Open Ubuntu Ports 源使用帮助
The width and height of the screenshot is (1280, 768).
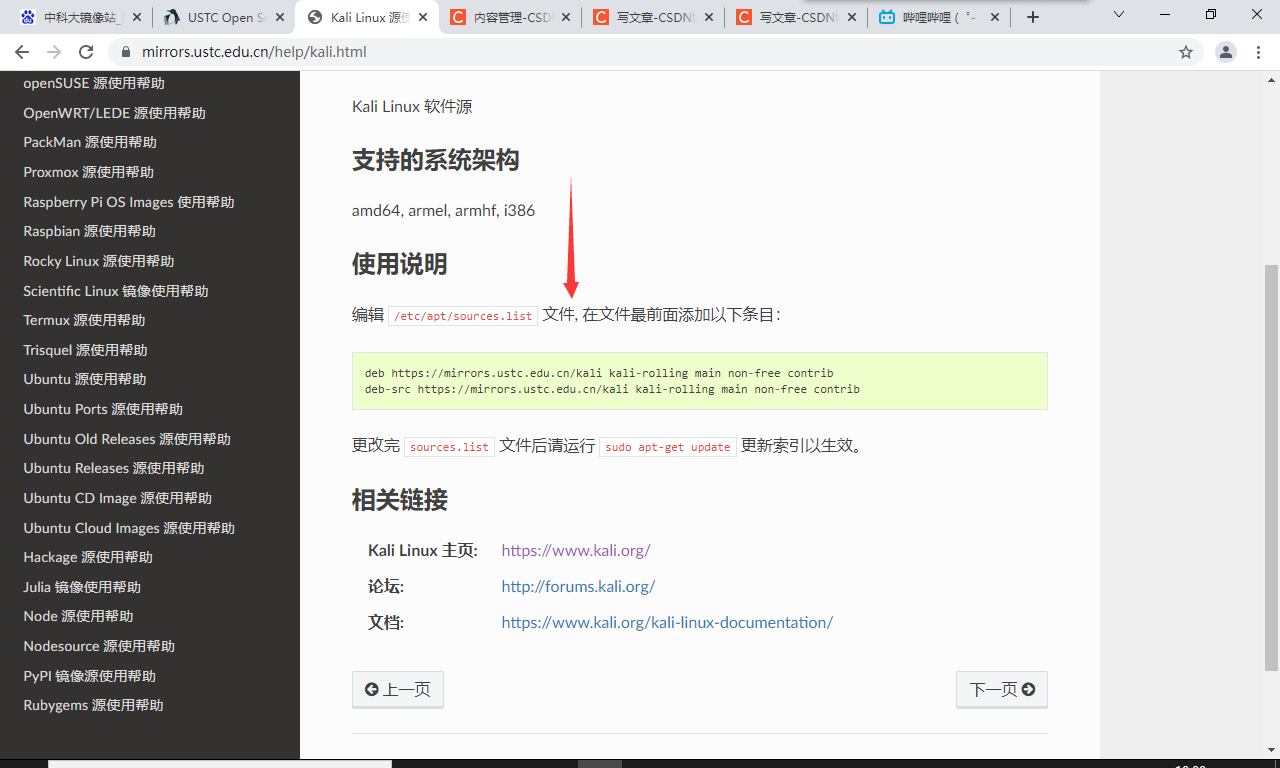pyautogui.click(x=103, y=409)
